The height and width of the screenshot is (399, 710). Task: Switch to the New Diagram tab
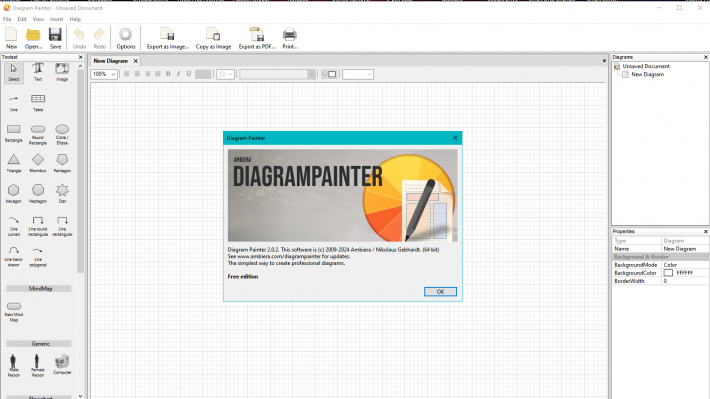point(111,61)
